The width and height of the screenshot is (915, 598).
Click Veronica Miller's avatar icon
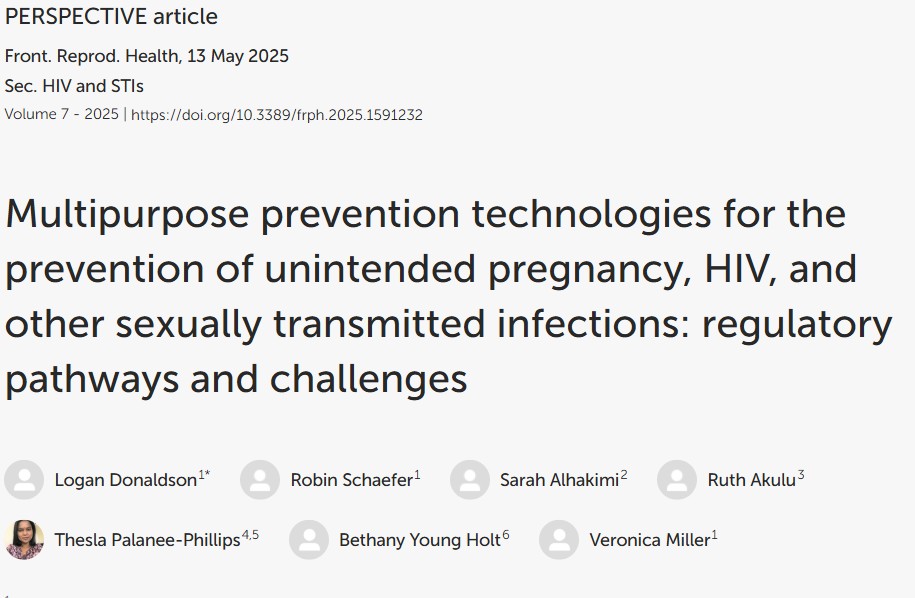click(x=559, y=540)
